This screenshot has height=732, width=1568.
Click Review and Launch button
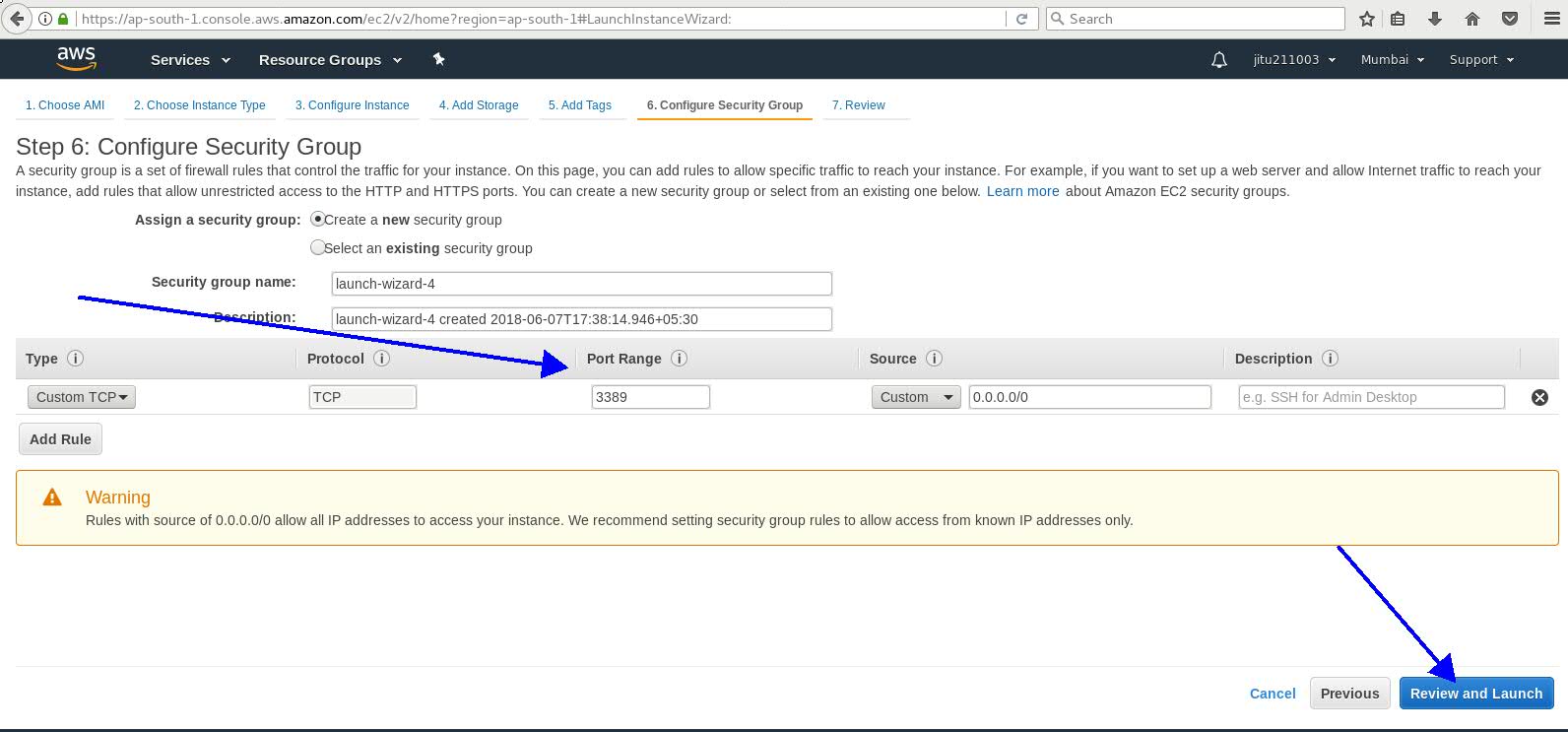(x=1476, y=694)
